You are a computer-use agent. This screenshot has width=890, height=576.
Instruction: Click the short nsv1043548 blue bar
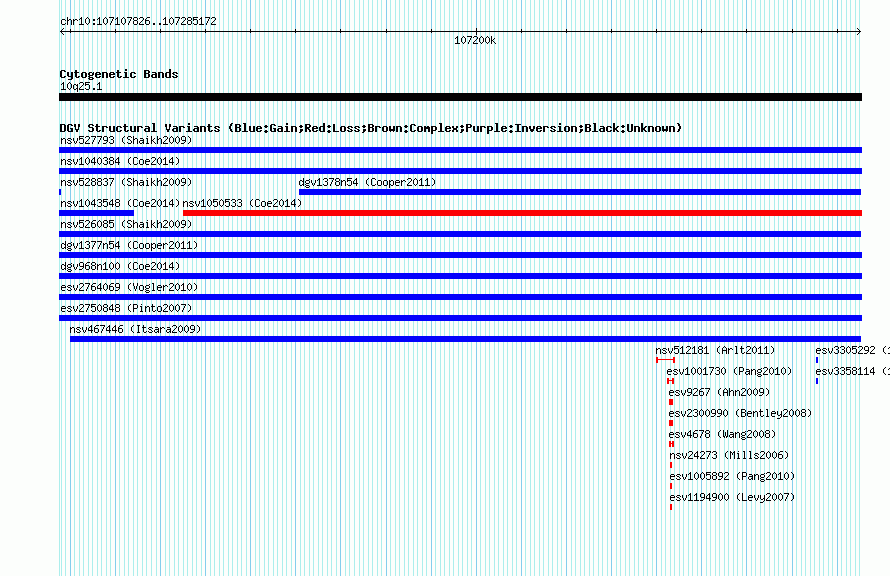pos(96,213)
